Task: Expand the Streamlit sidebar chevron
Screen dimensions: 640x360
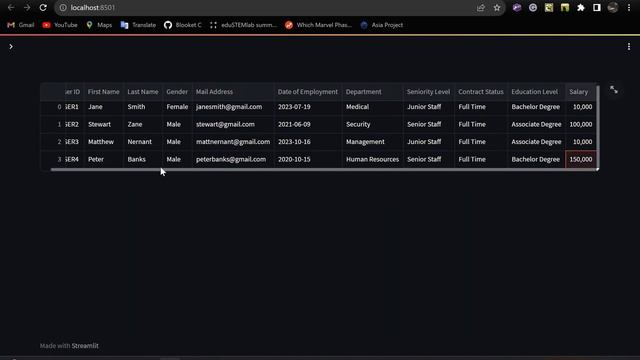Action: [x=11, y=47]
